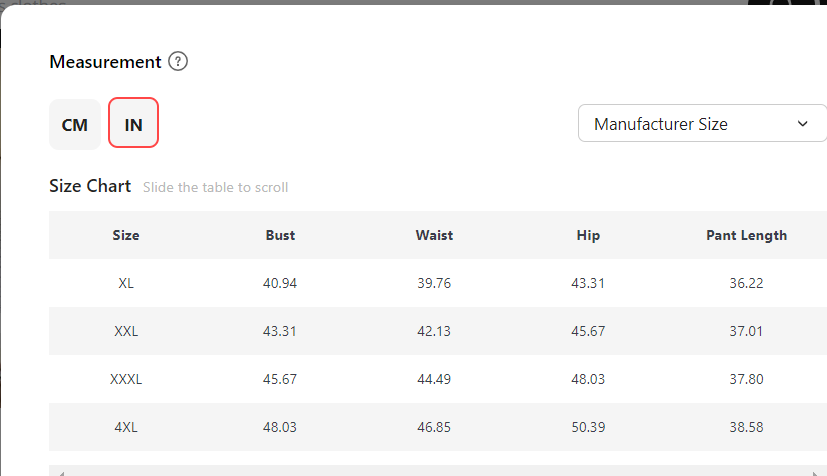Open the Manufacturer Size dropdown
Screen dimensions: 827x476
coord(702,124)
